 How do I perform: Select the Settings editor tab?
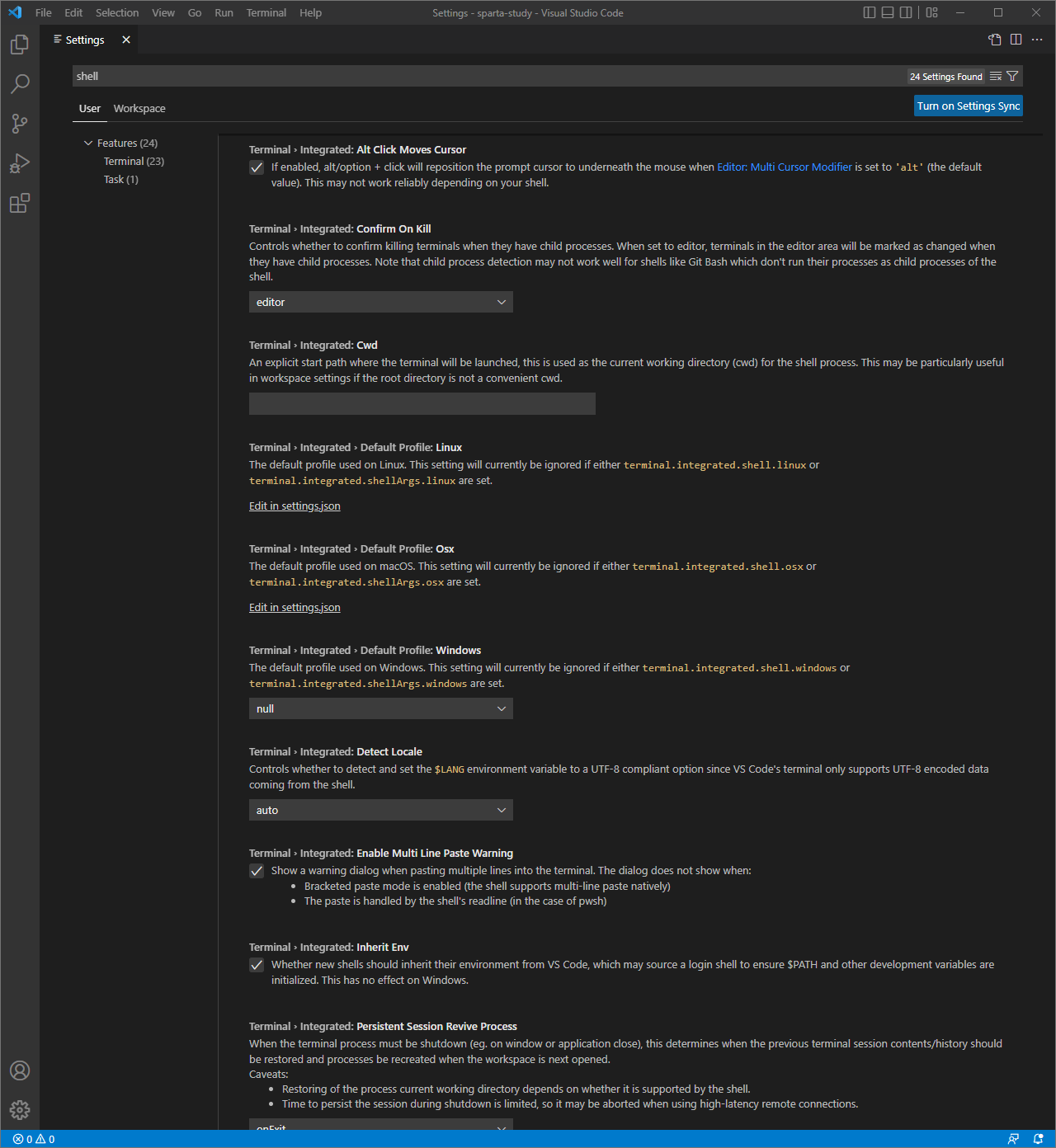(x=85, y=40)
